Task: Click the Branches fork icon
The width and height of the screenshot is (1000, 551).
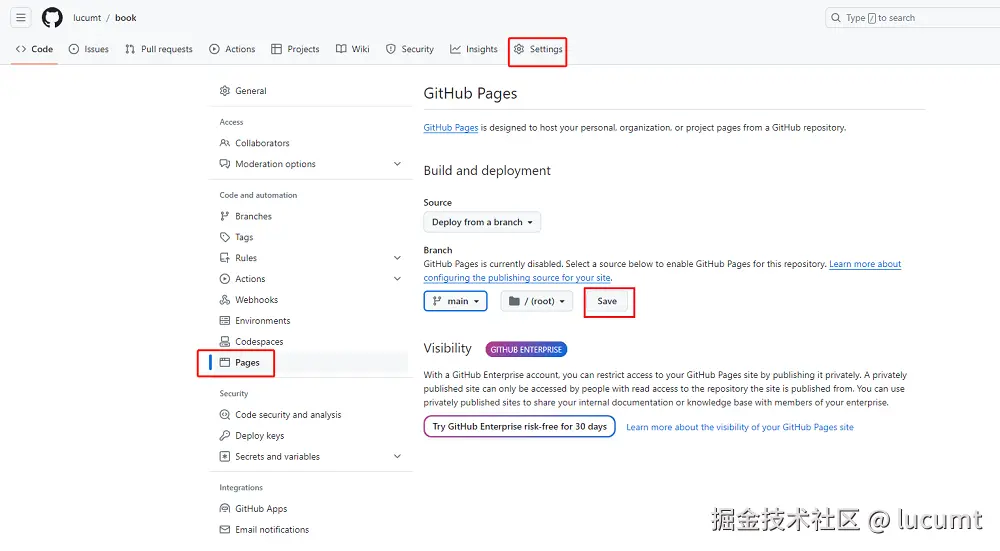Action: [x=224, y=216]
